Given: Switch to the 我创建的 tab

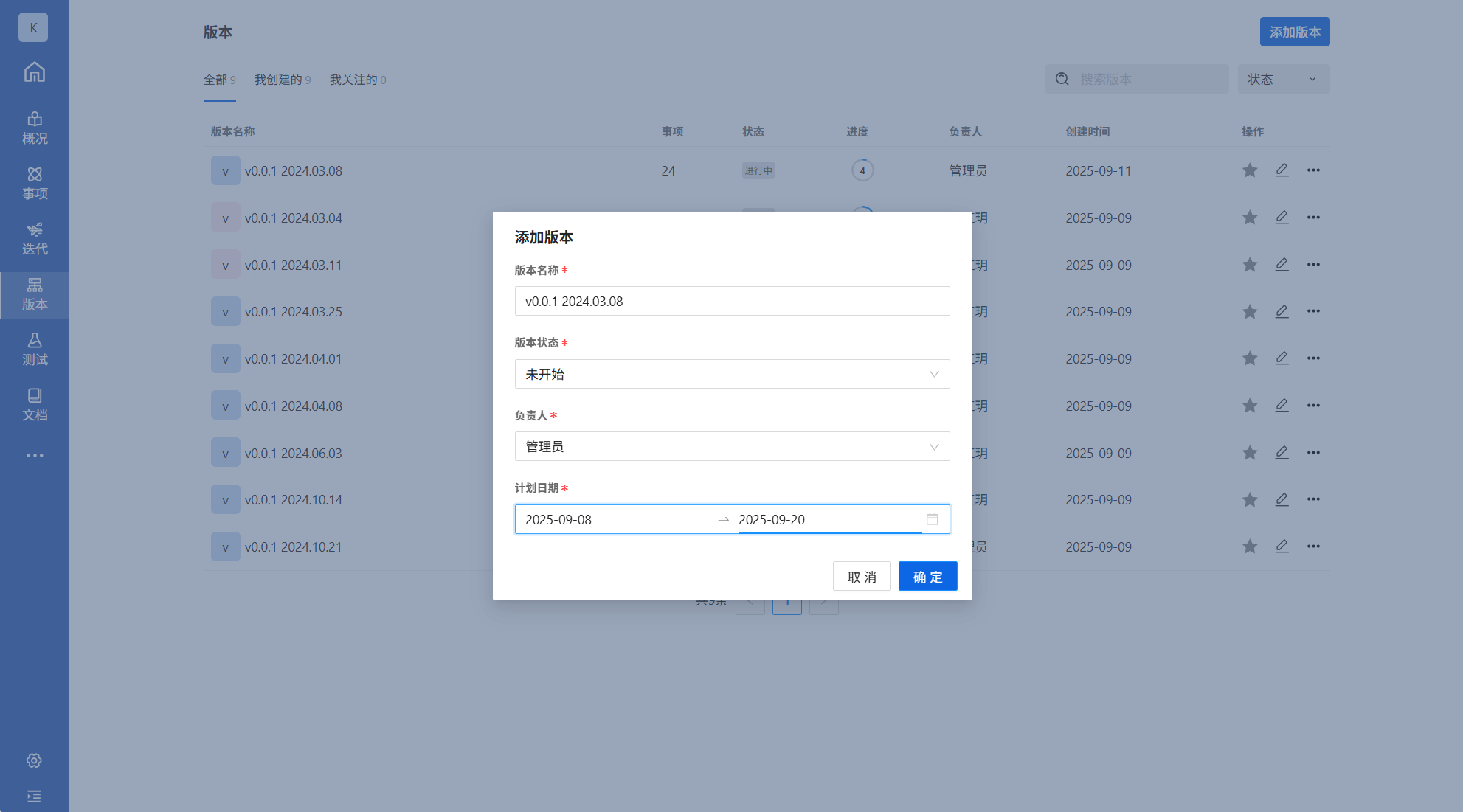Looking at the screenshot, I should (x=282, y=80).
